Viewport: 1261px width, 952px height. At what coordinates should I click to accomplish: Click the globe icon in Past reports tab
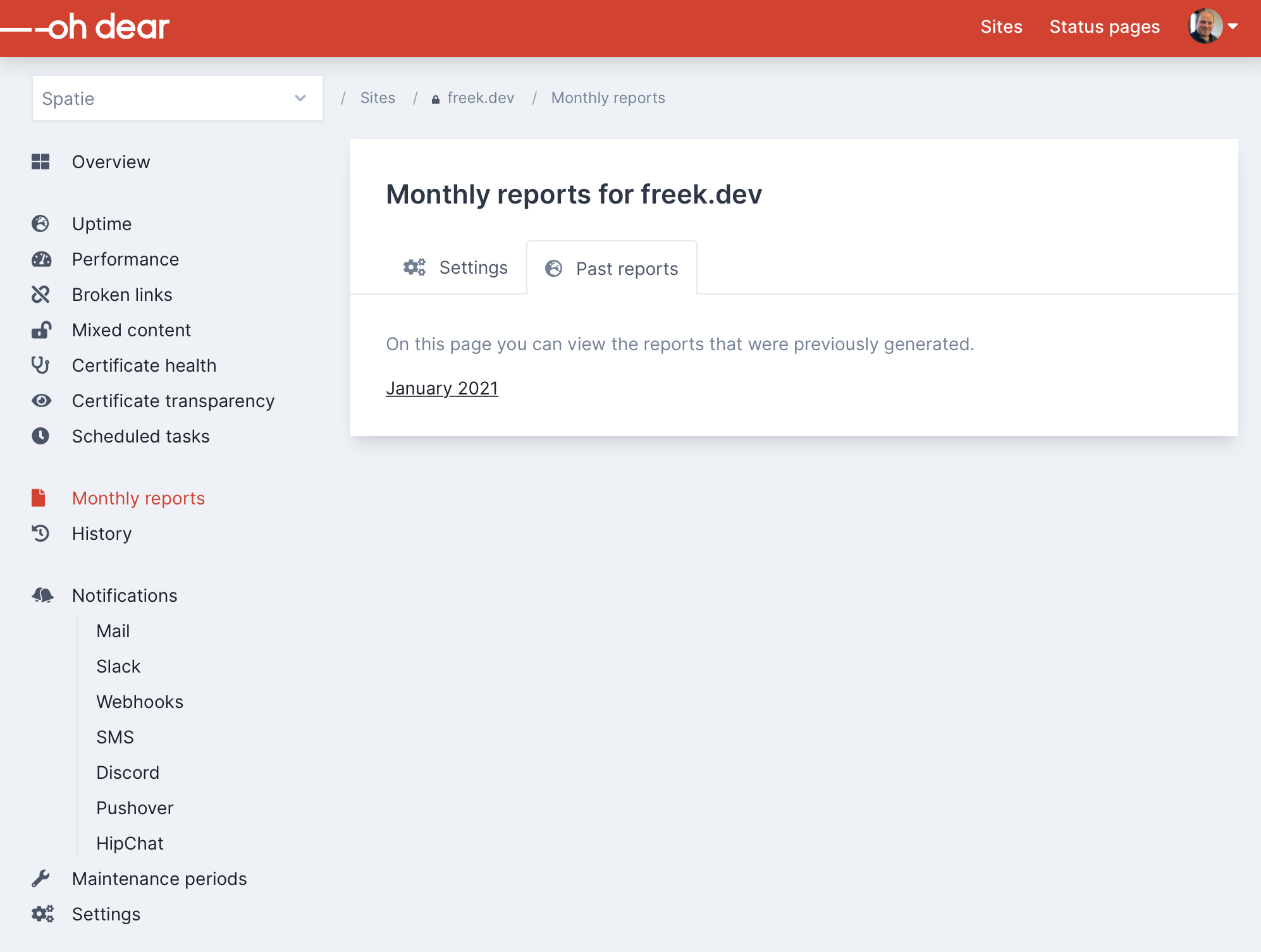coord(554,269)
